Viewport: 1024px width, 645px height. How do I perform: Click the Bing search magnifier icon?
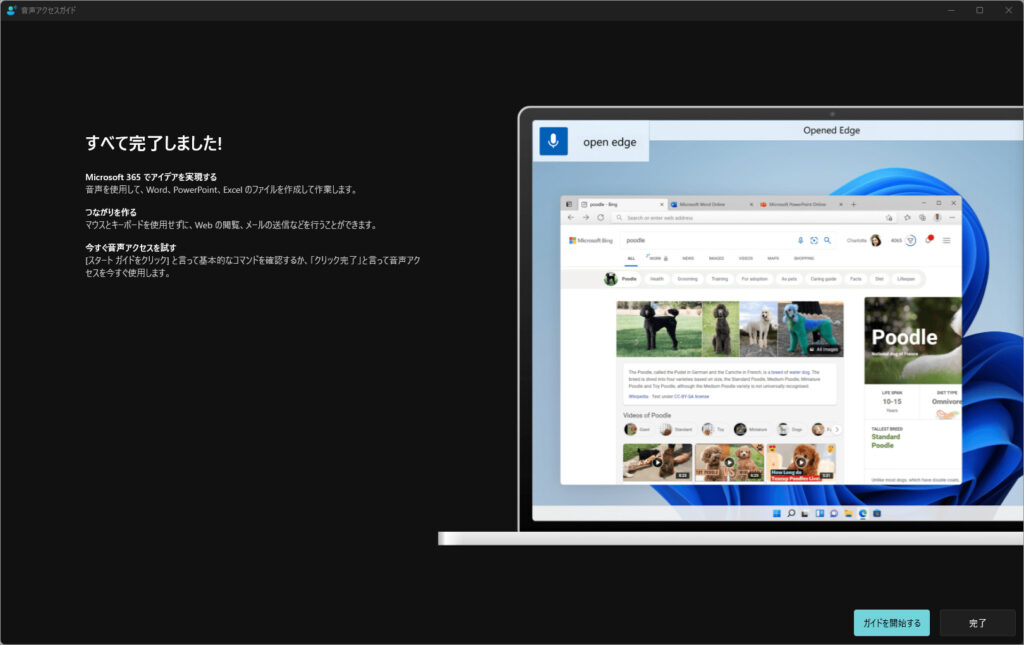(827, 240)
